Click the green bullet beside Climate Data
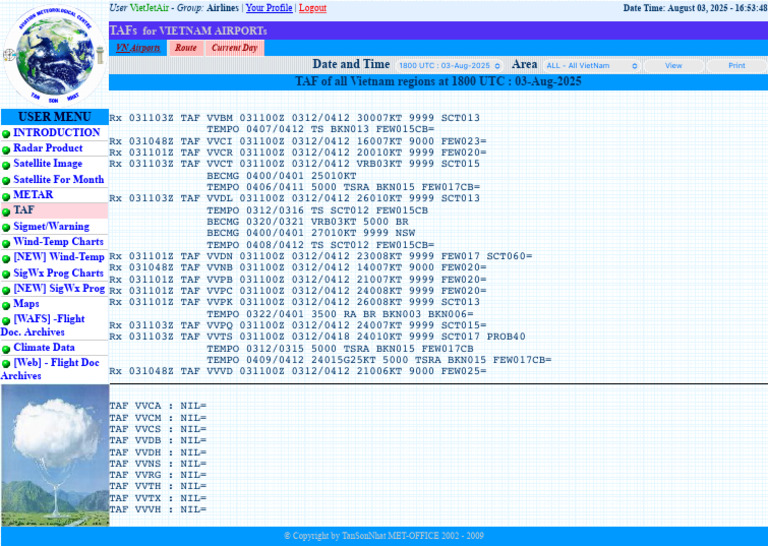Image resolution: width=768 pixels, height=546 pixels. [6, 349]
